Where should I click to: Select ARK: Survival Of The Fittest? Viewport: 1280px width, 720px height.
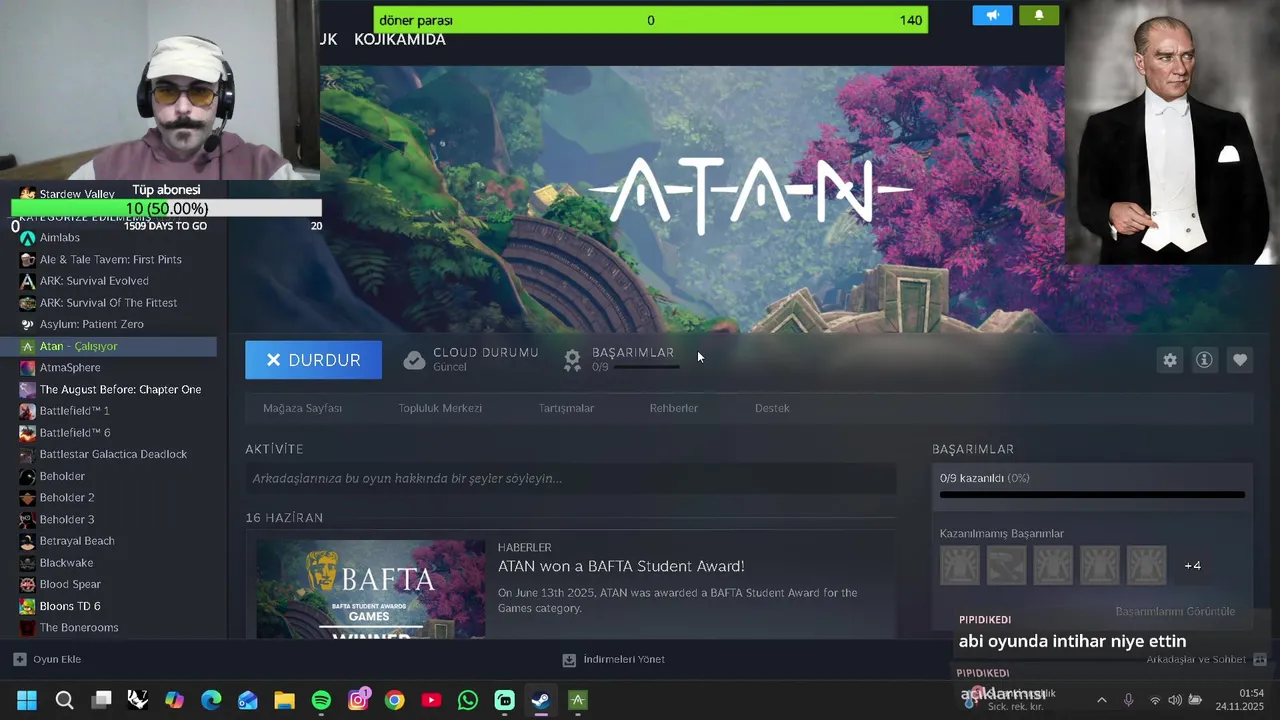(108, 303)
